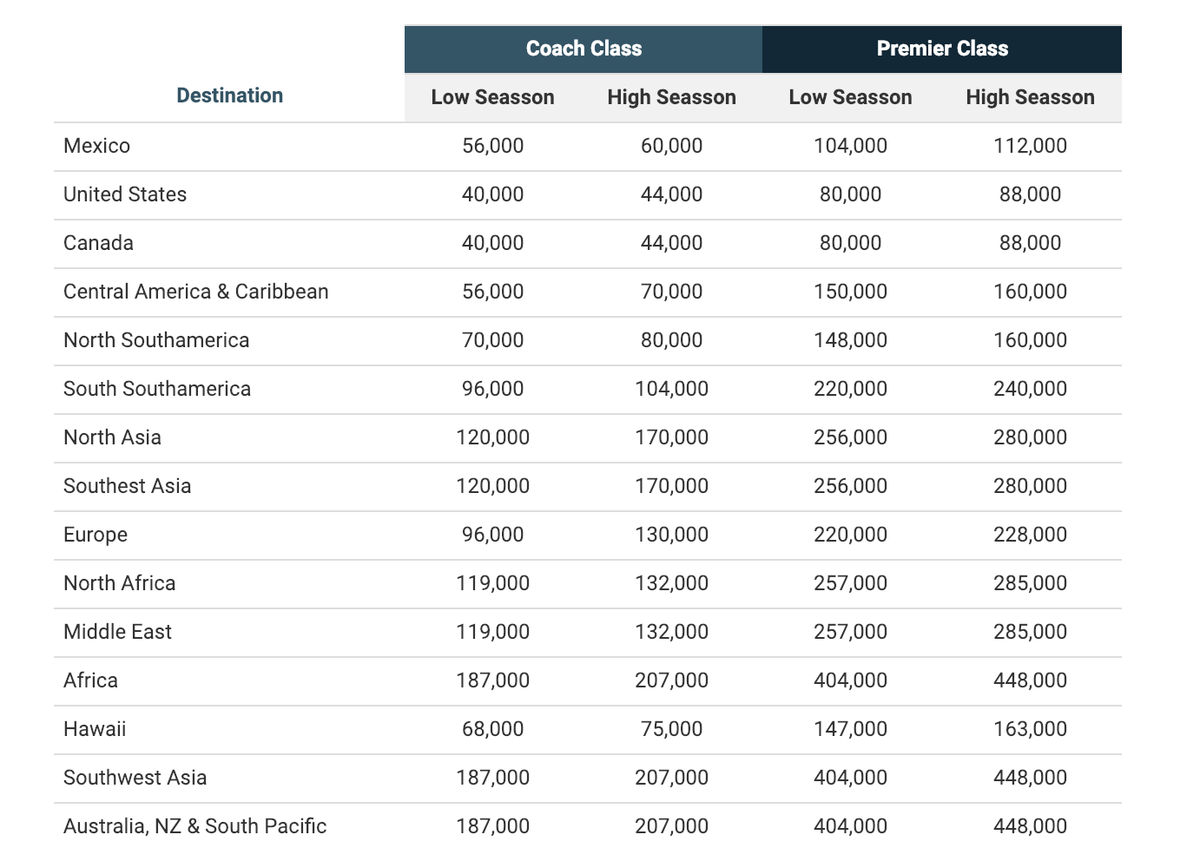Image resolution: width=1200 pixels, height=861 pixels.
Task: Click the Coach High Seasson column header
Action: coord(671,97)
